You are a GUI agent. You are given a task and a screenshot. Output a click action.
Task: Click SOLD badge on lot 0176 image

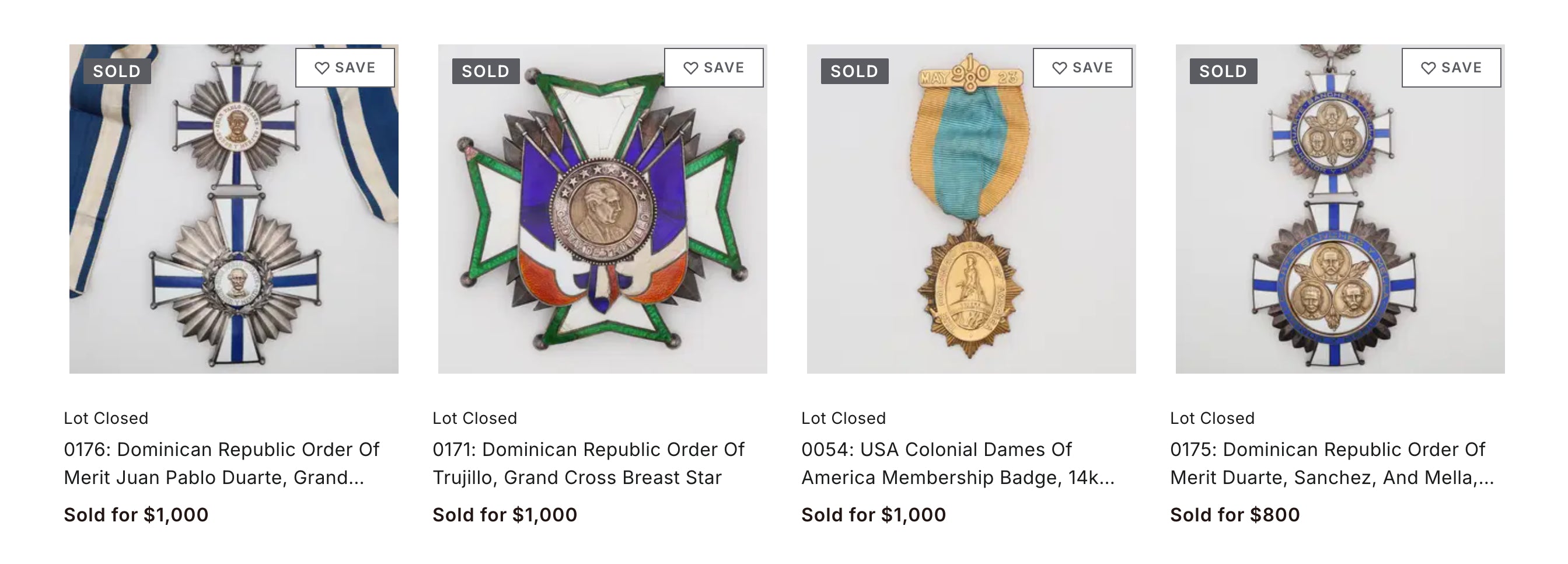click(117, 71)
